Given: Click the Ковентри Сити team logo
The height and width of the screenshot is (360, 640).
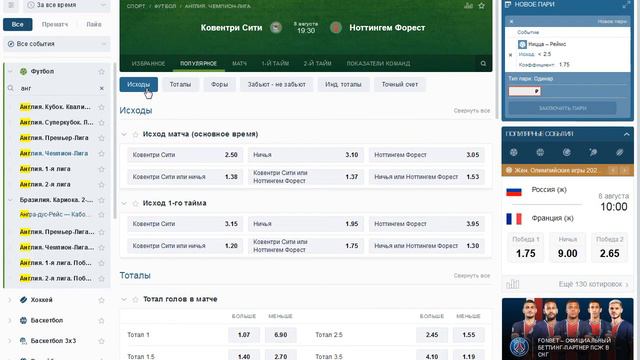Looking at the screenshot, I should click(276, 28).
